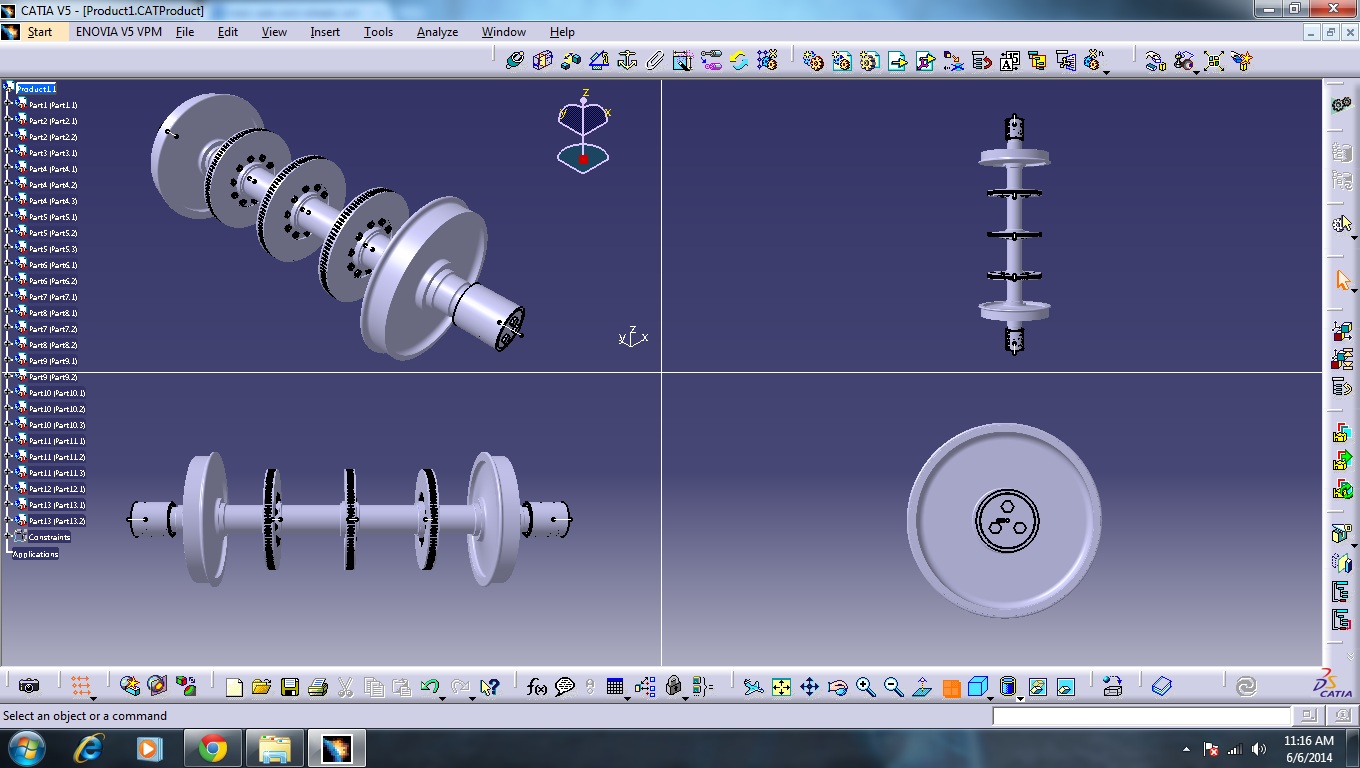Click the Generate Numbering icon
The image size is (1360, 768).
click(x=1009, y=61)
